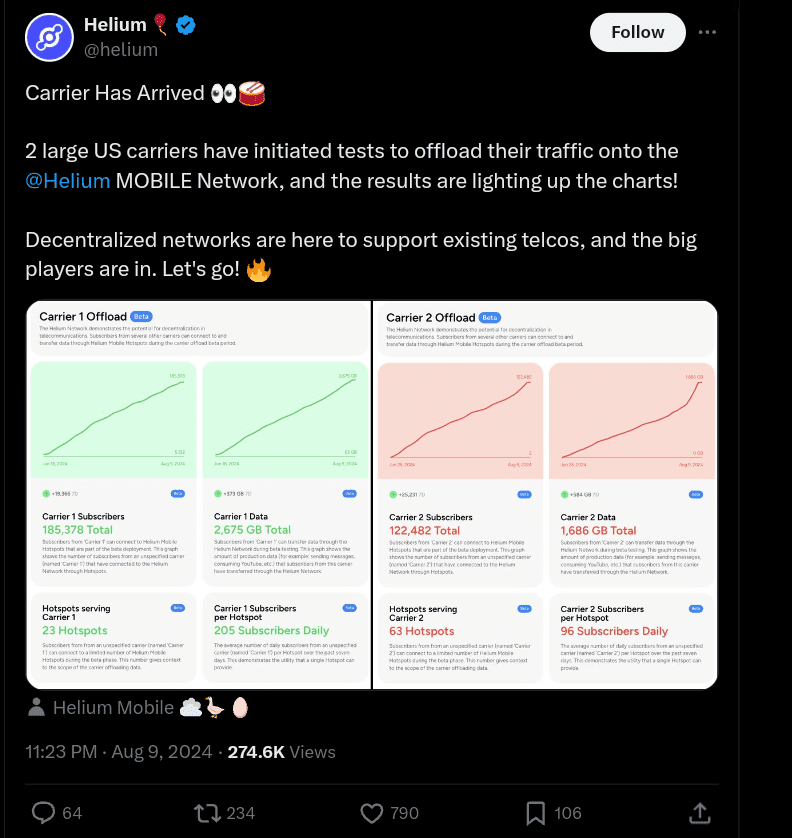Viewport: 792px width, 838px height.
Task: Click the Helium profile avatar
Action: click(51, 38)
